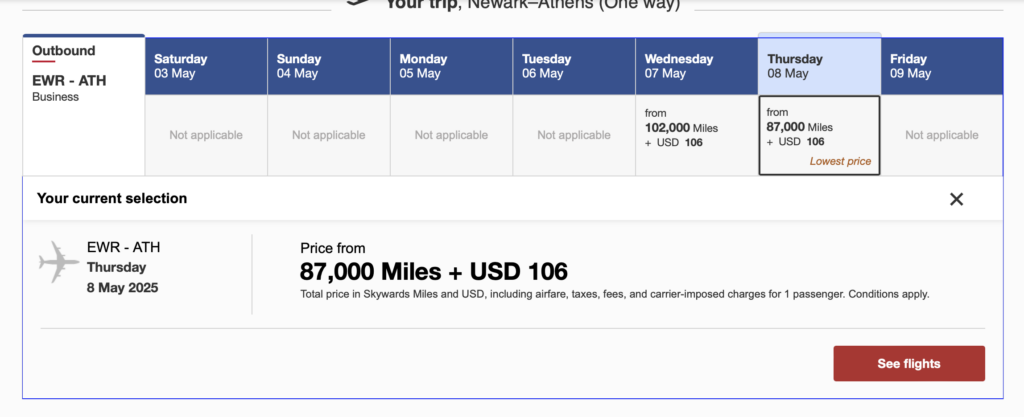Click the Lowest price label
This screenshot has height=417, width=1024.
click(840, 161)
